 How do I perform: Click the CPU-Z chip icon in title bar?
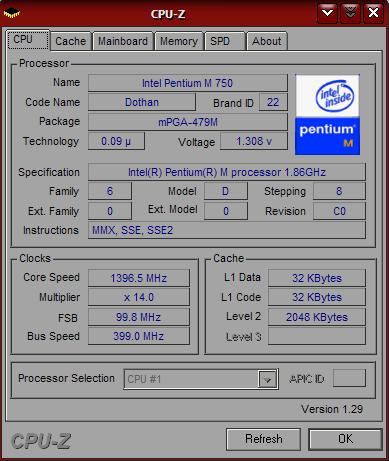click(x=12, y=13)
